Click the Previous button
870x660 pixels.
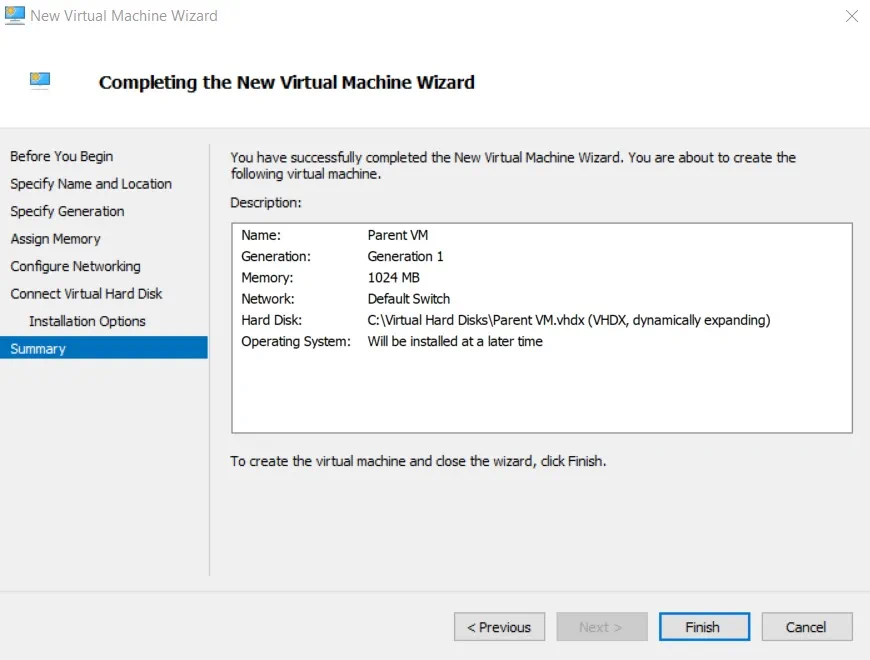point(499,627)
